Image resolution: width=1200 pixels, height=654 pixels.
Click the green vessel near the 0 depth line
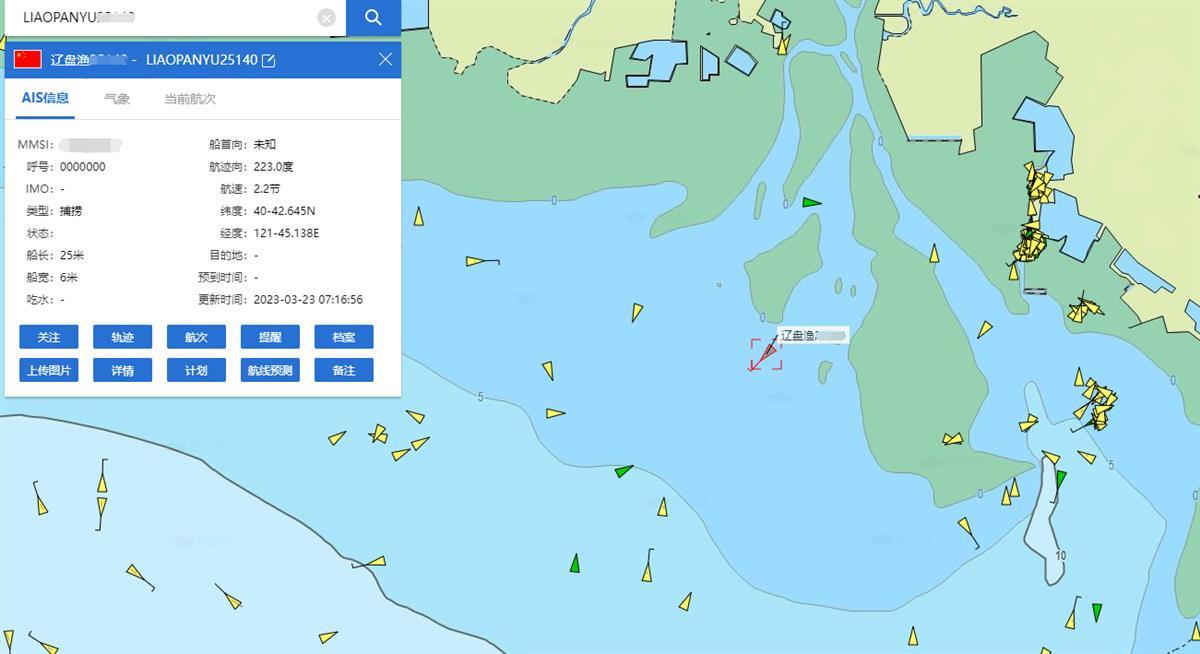(x=811, y=202)
